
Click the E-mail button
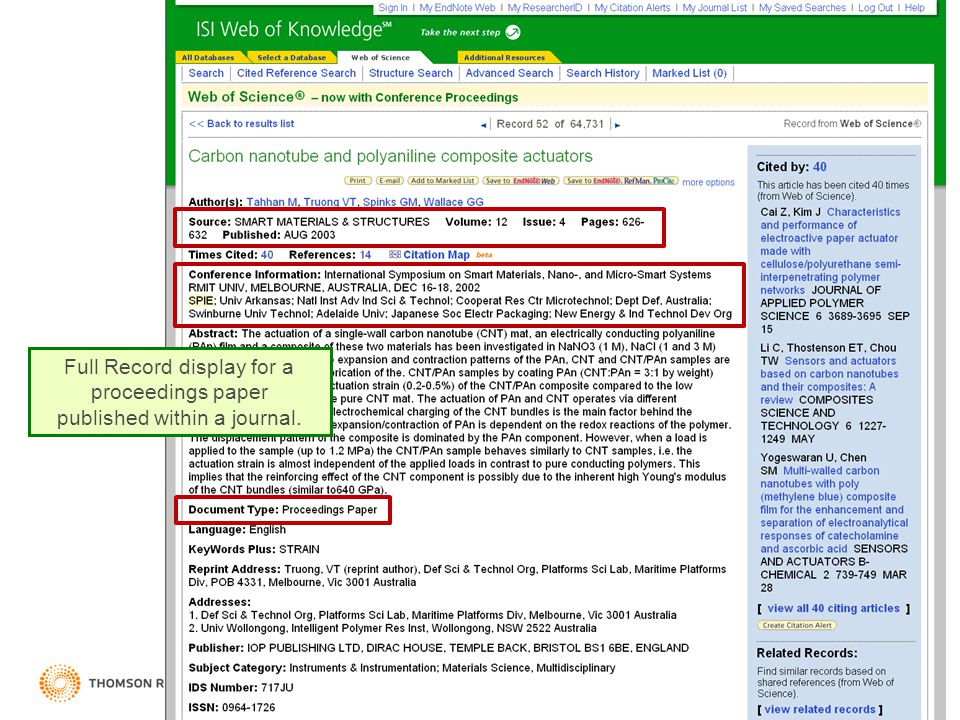[389, 181]
